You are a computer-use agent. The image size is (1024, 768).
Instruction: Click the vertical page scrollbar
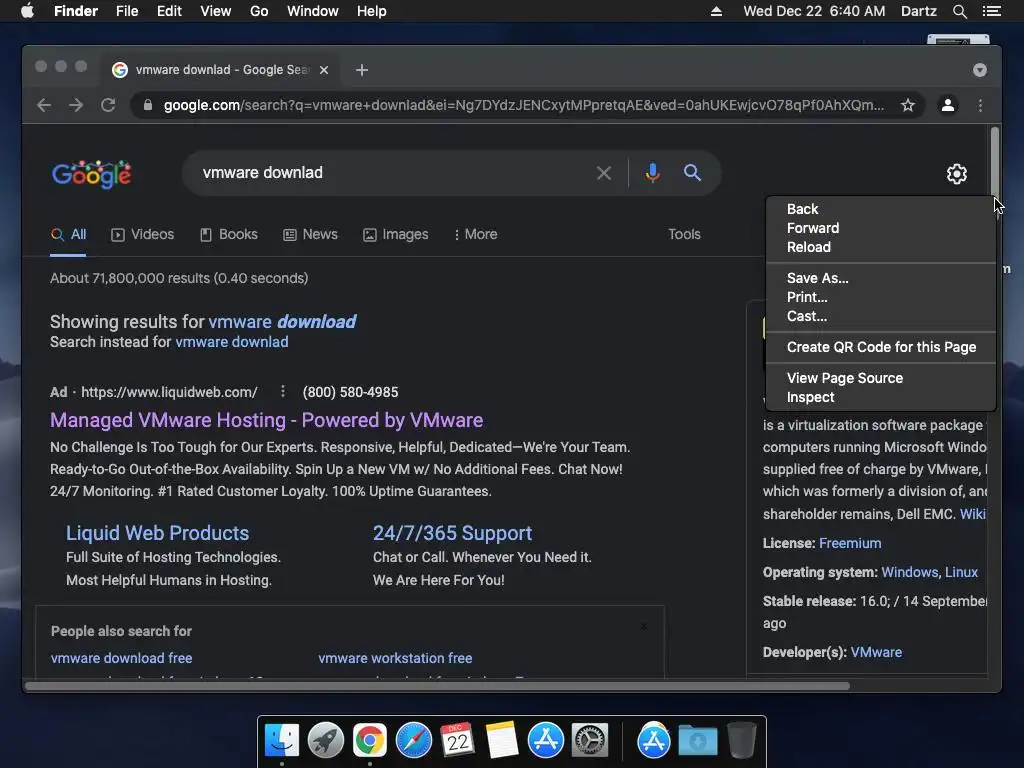coord(995,161)
